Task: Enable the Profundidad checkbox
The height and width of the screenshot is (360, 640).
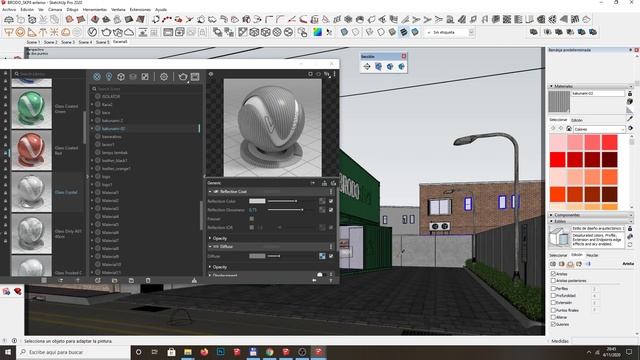Action: coord(553,296)
